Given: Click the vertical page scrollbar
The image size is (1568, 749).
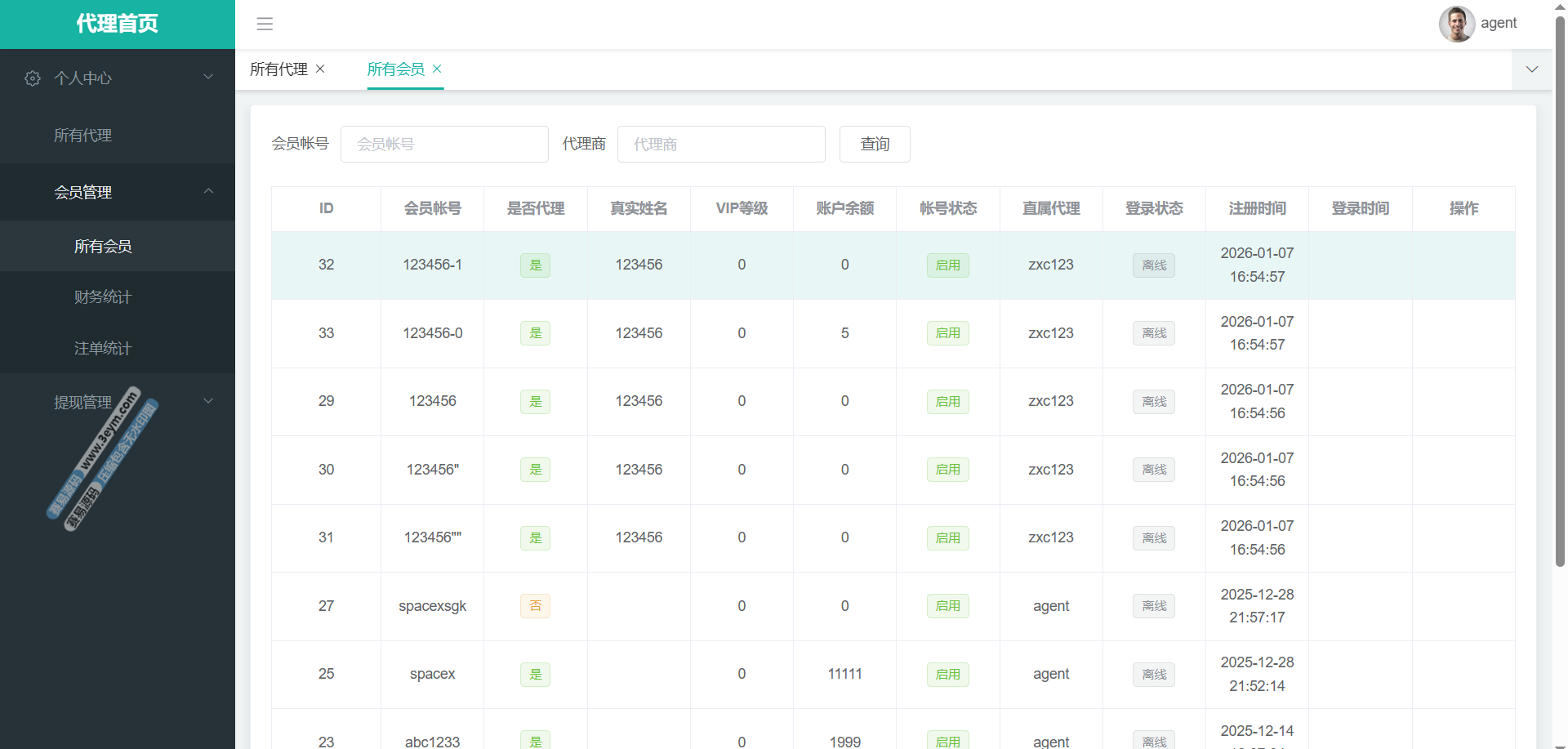Looking at the screenshot, I should 1560,286.
